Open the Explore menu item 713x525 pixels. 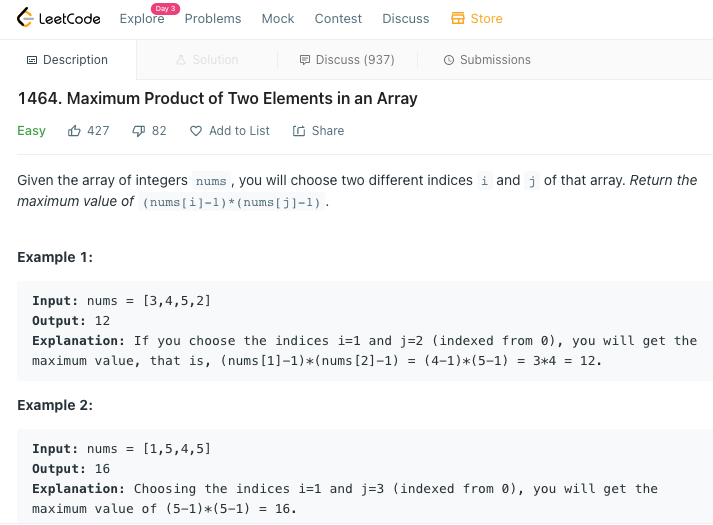tap(141, 19)
